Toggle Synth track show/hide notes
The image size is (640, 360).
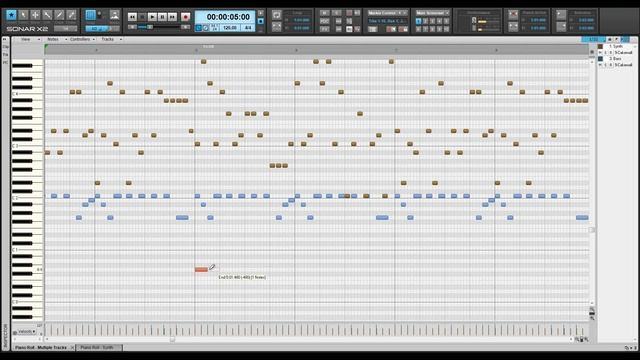click(x=600, y=53)
